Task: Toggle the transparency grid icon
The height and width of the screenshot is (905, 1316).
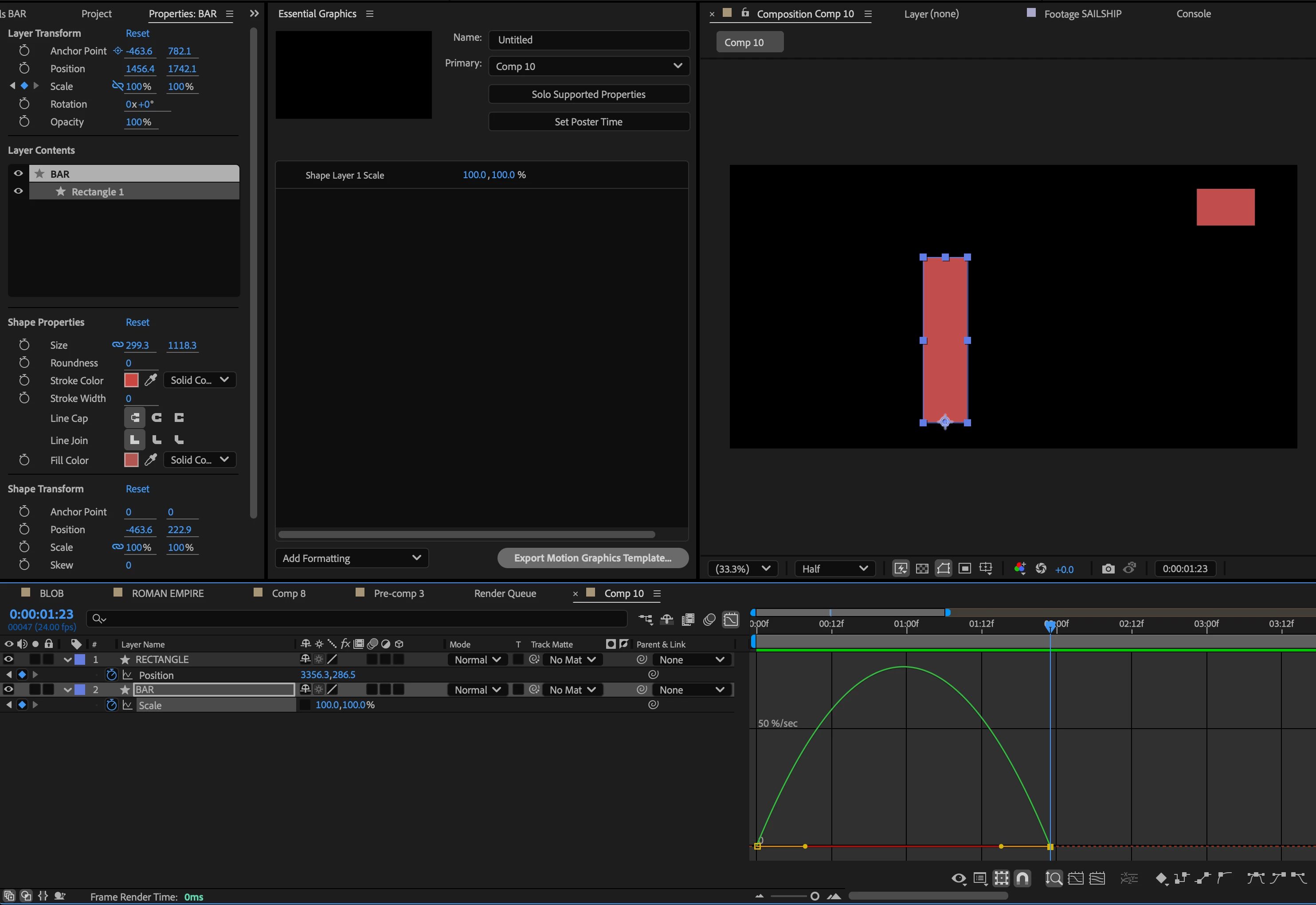Action: coord(922,569)
